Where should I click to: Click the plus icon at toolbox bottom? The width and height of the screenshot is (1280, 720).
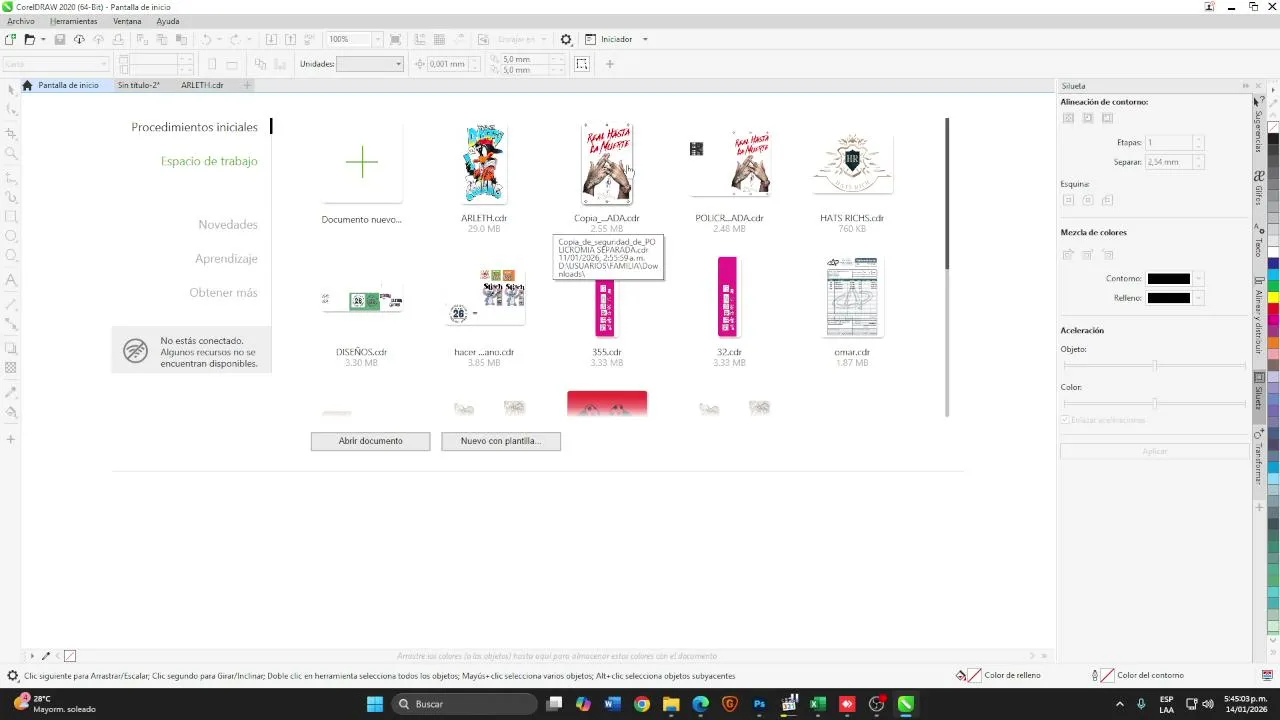point(11,439)
